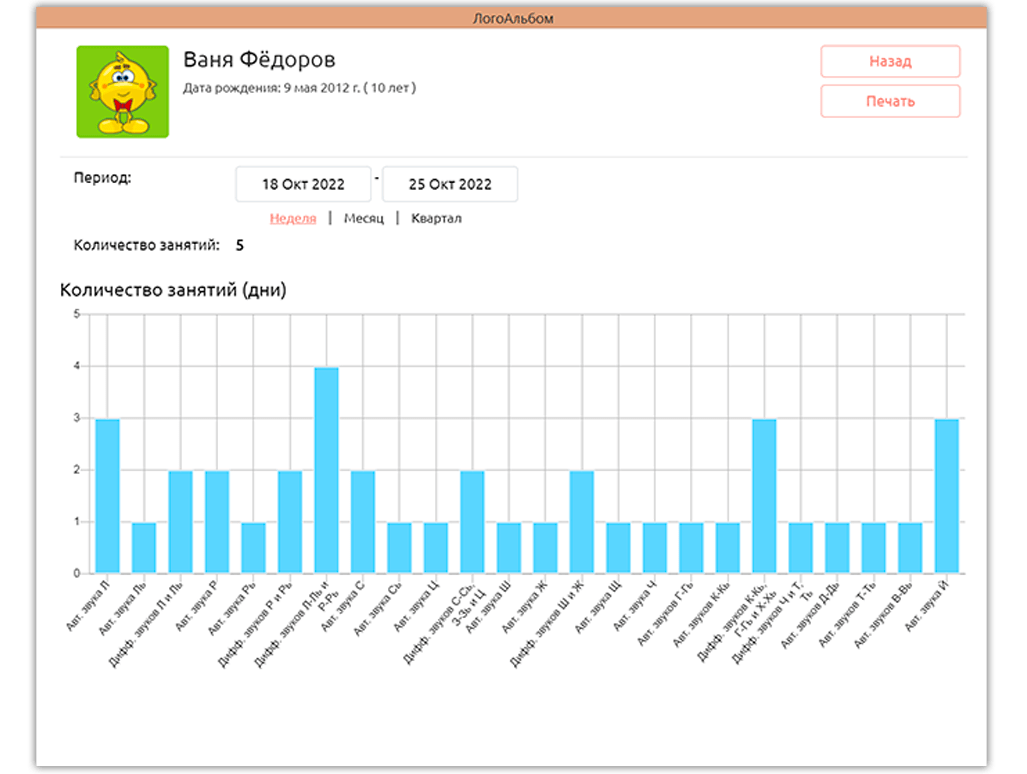Open the end date field 25 Окт 2022

point(450,184)
